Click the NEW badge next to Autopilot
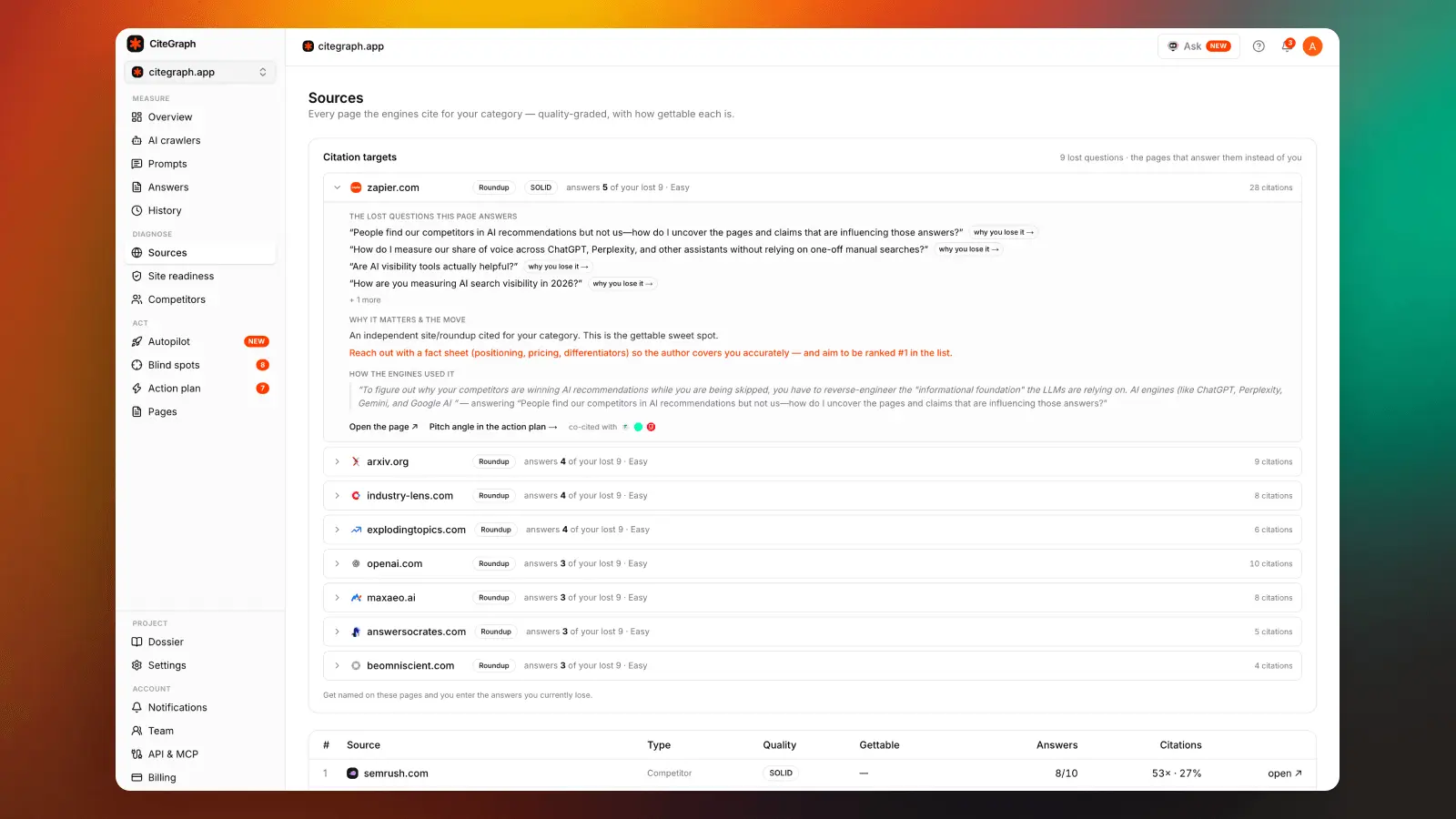 coord(257,342)
